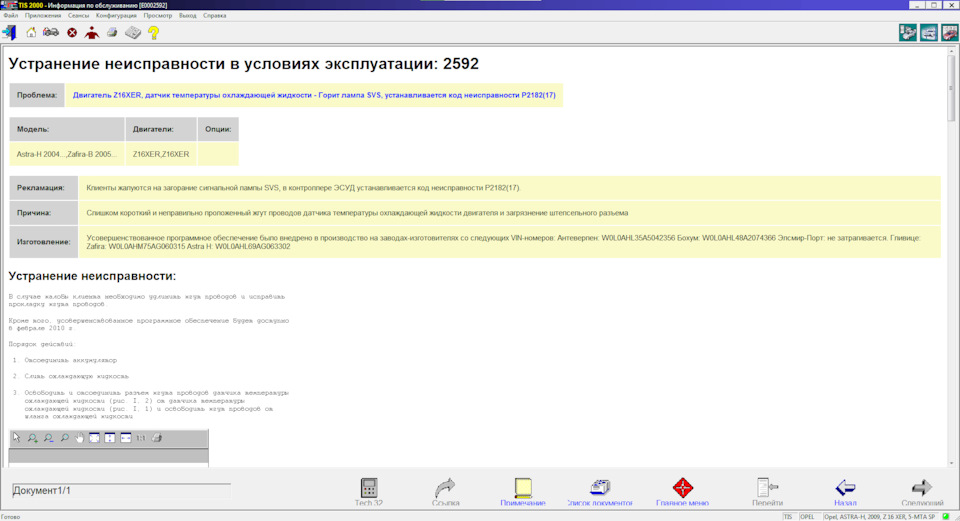Print document using top toolbar printer icon

112,32
